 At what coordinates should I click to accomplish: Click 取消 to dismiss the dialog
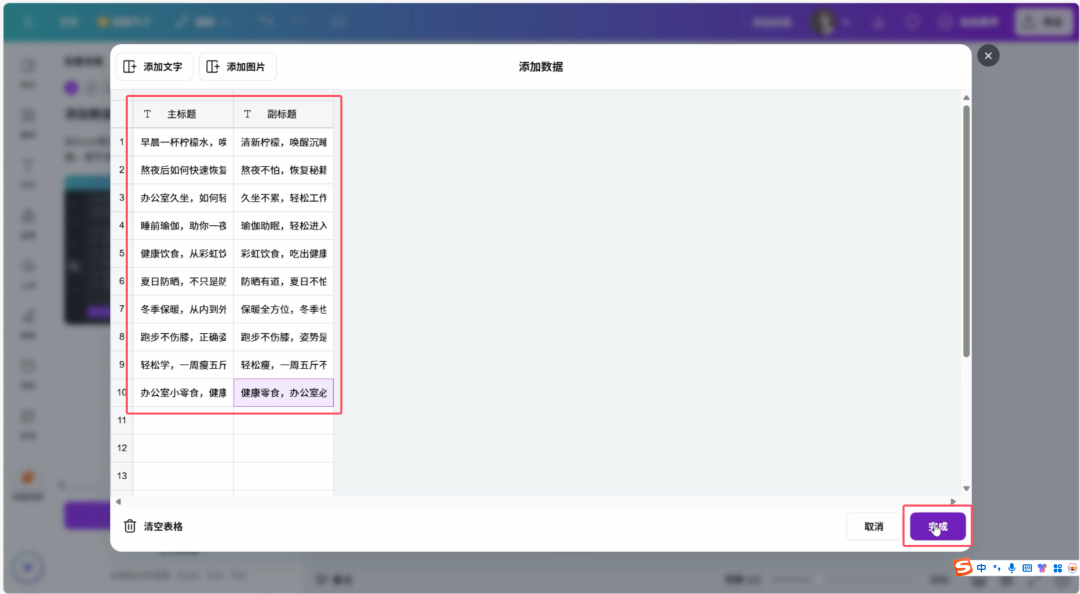(x=873, y=525)
